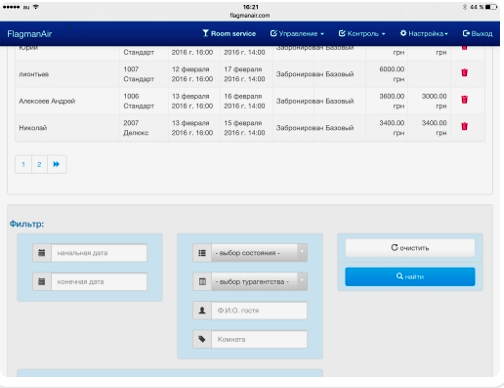This screenshot has width=504, height=388.
Task: Open FlagmanAir home link
Action: 30,34
